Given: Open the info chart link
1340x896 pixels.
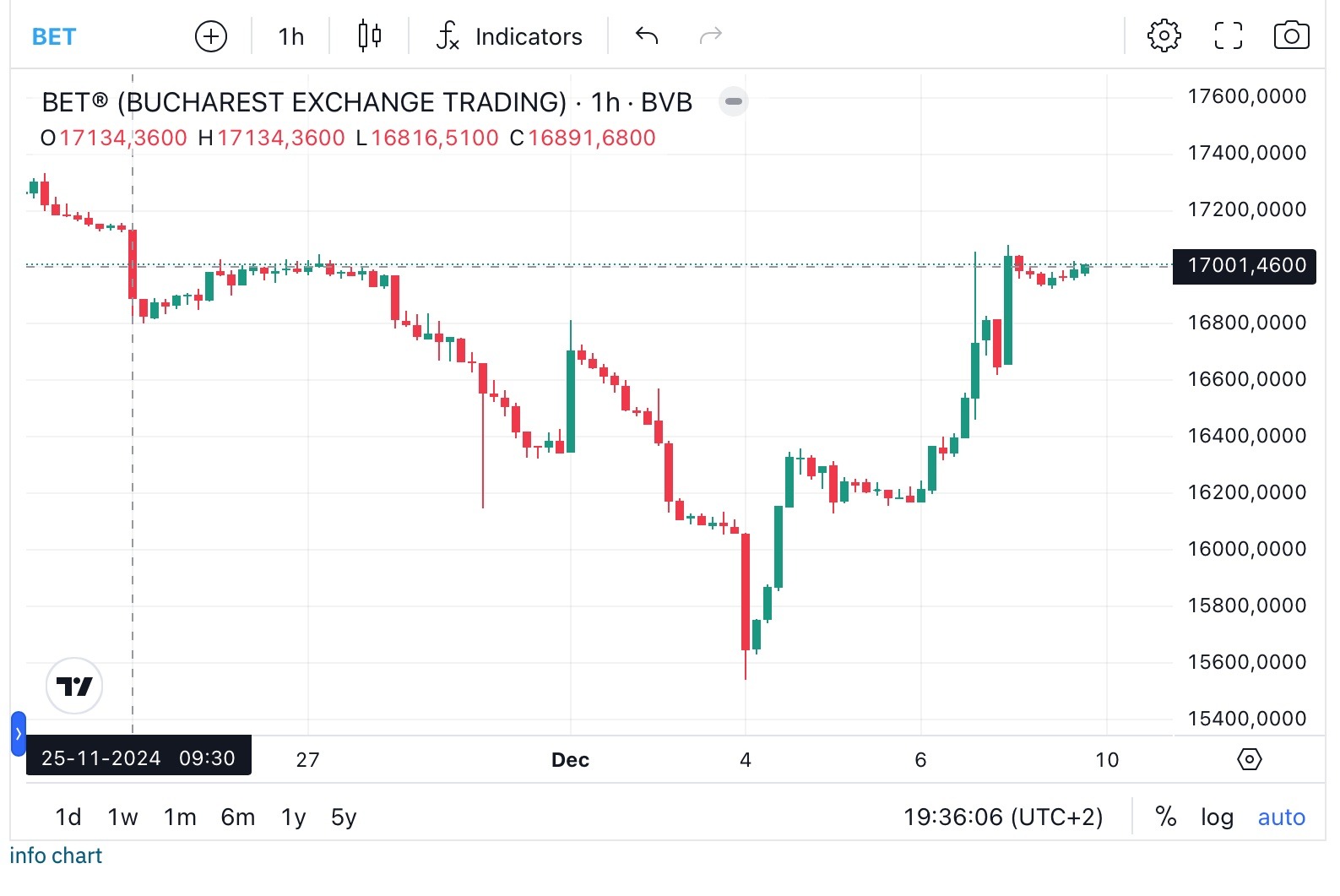Looking at the screenshot, I should click(56, 855).
